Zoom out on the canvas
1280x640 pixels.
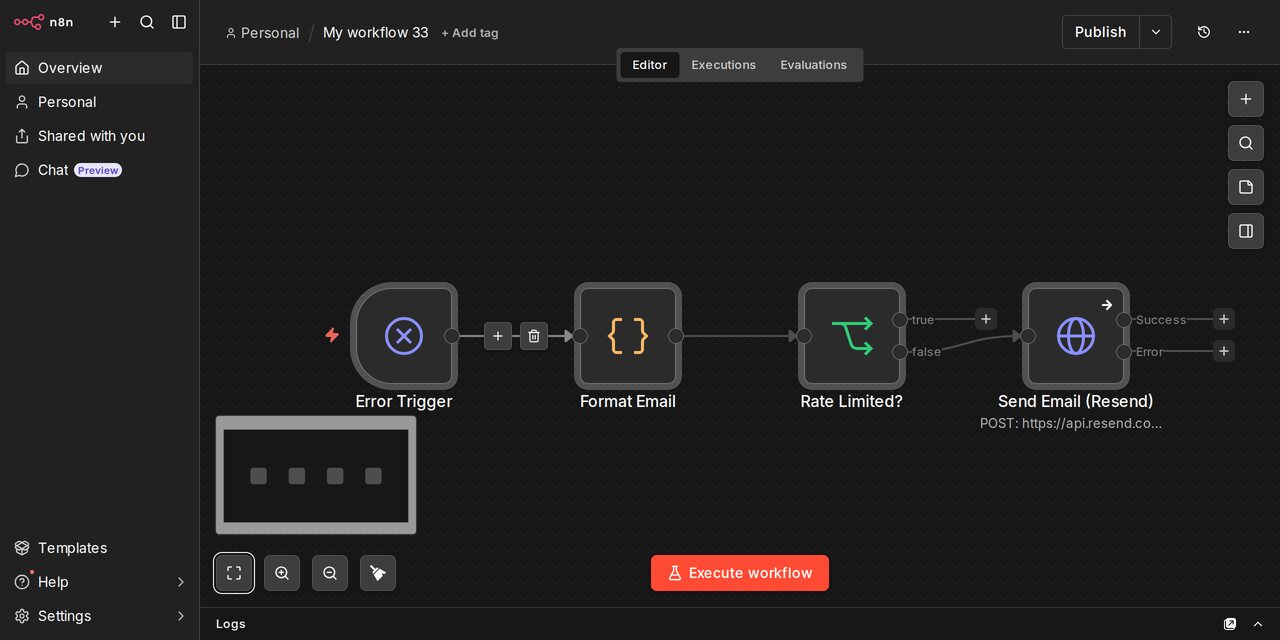click(330, 573)
